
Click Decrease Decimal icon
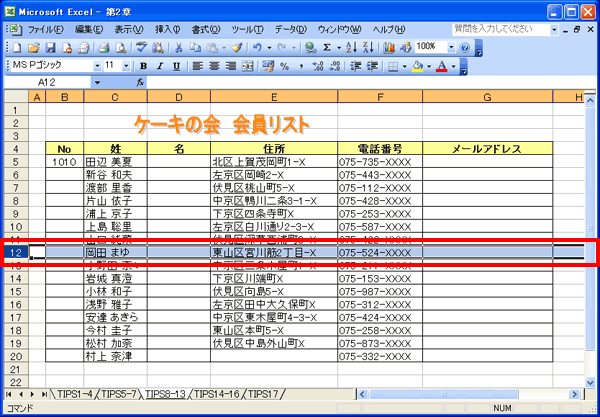coord(334,67)
